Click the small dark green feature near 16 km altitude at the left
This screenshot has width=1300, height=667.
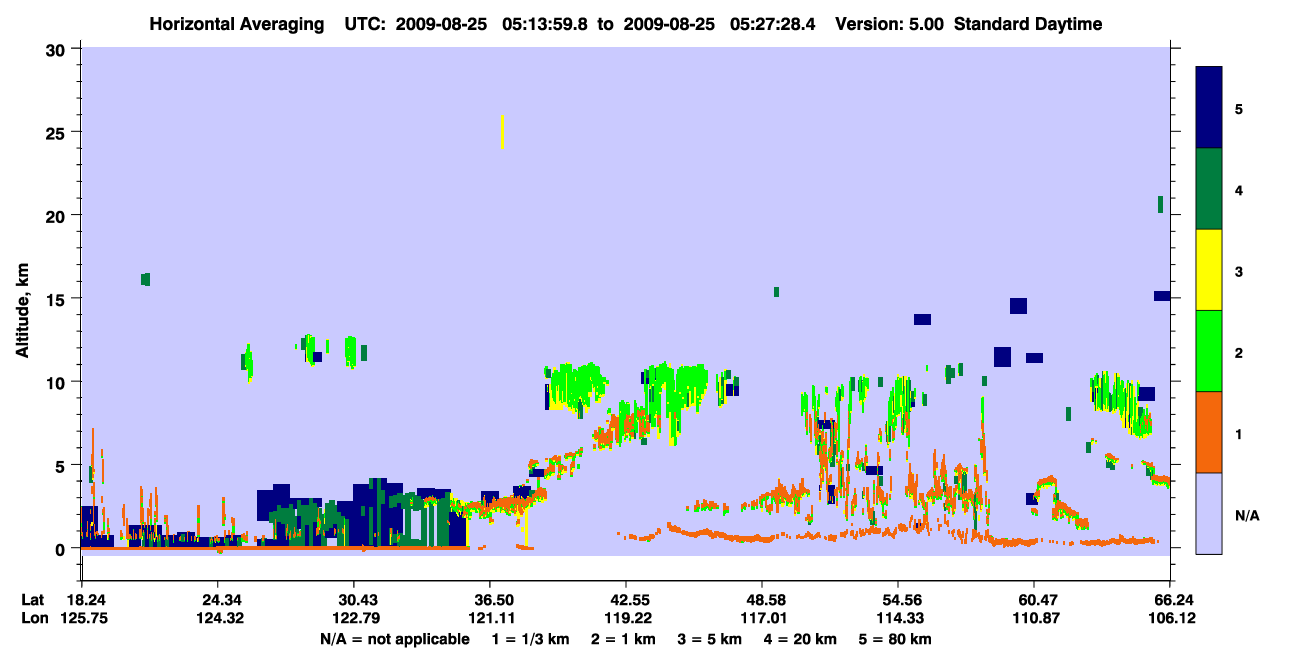tap(146, 279)
